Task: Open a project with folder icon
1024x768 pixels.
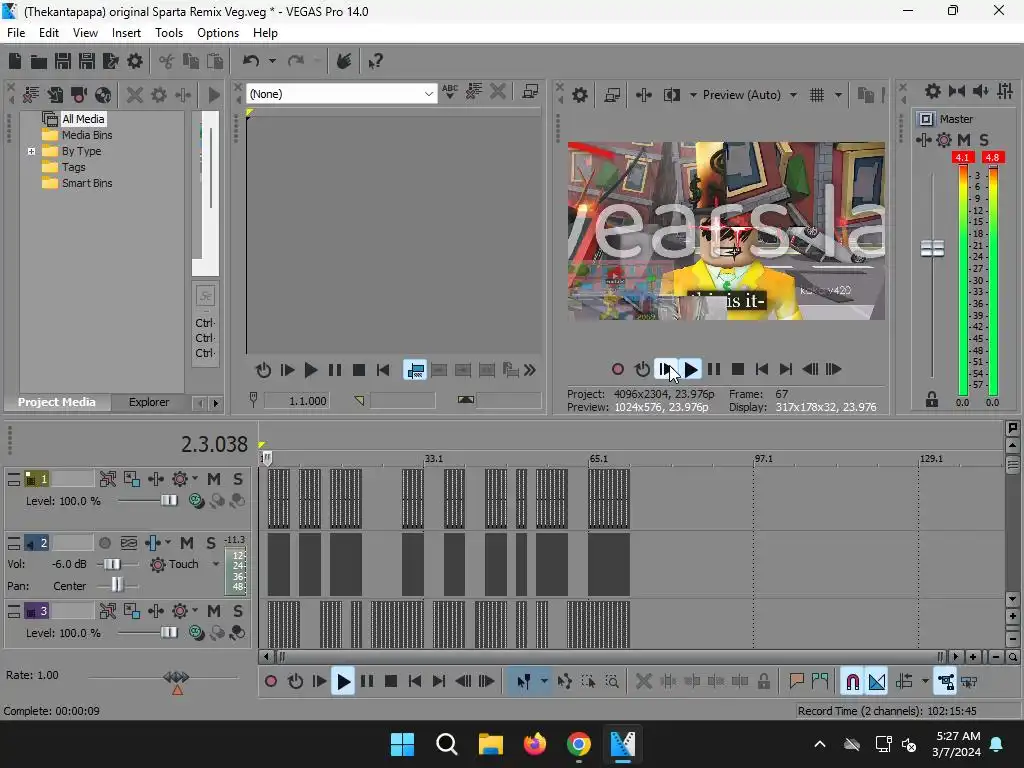Action: (x=39, y=61)
